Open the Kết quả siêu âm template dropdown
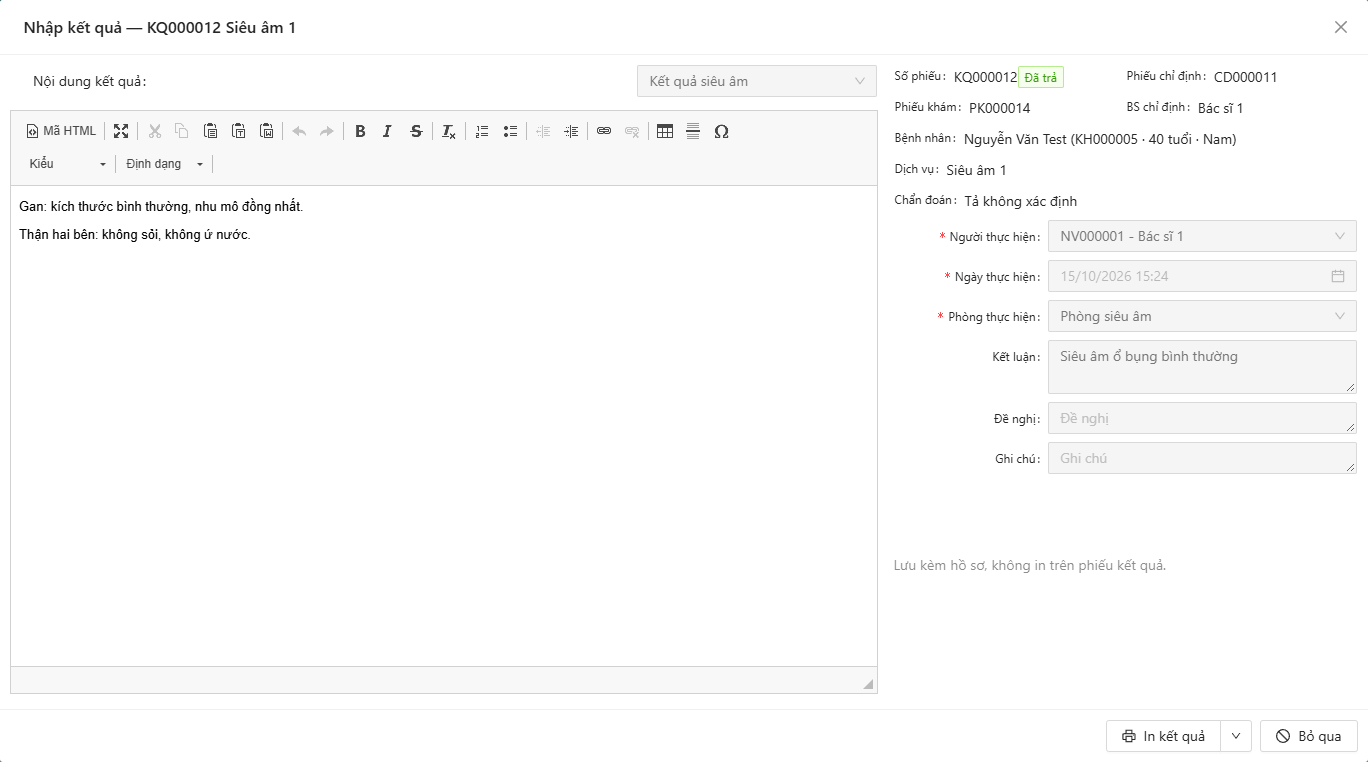This screenshot has width=1368, height=762. (x=757, y=81)
